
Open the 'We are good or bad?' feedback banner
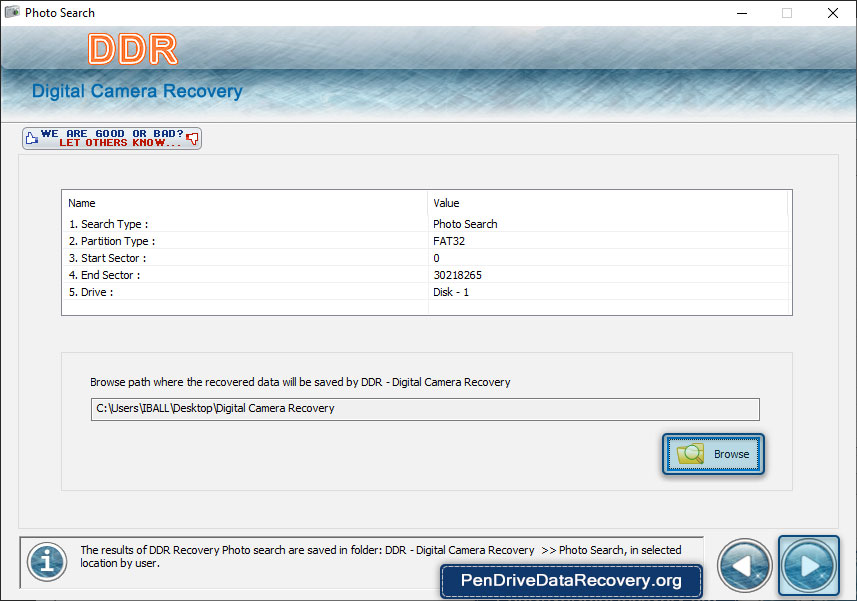point(112,138)
